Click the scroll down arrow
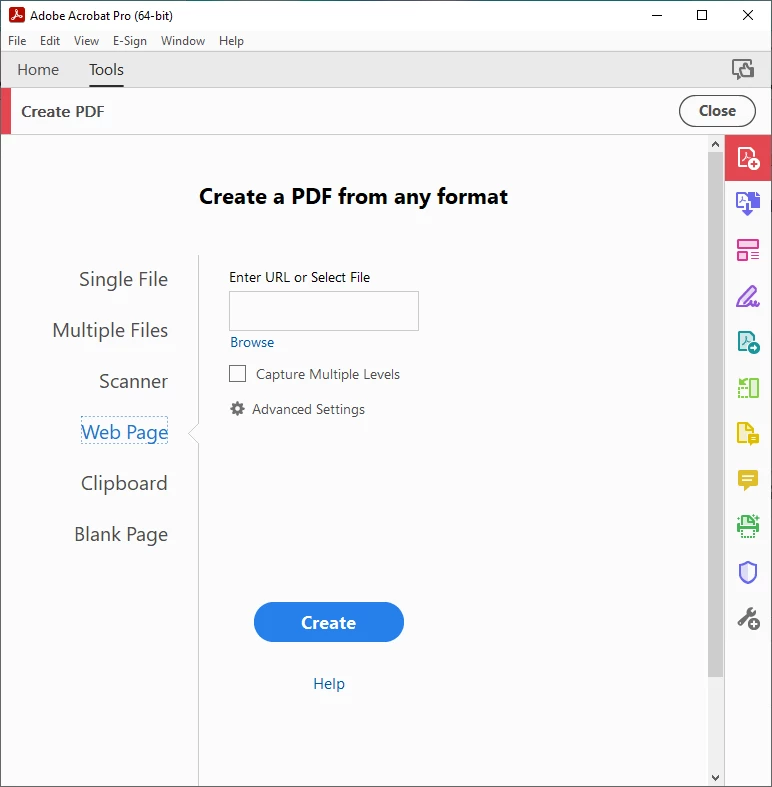772x787 pixels. click(x=715, y=778)
